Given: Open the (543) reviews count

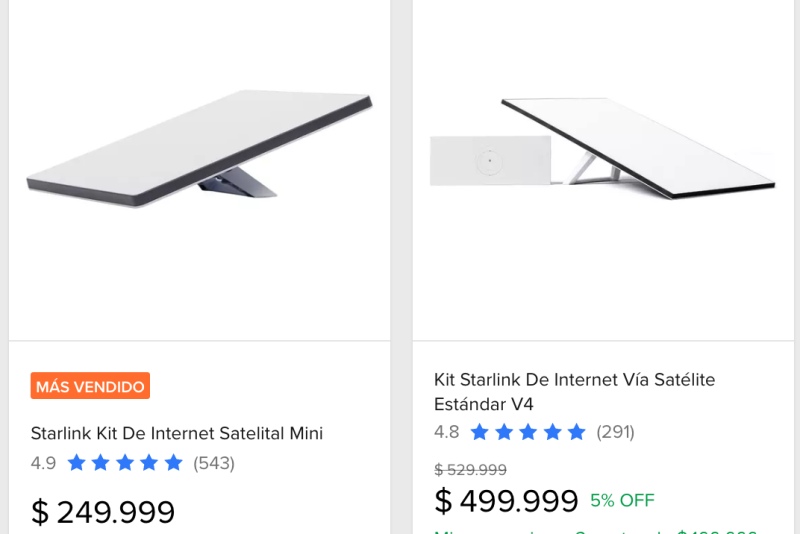Looking at the screenshot, I should coord(214,463).
